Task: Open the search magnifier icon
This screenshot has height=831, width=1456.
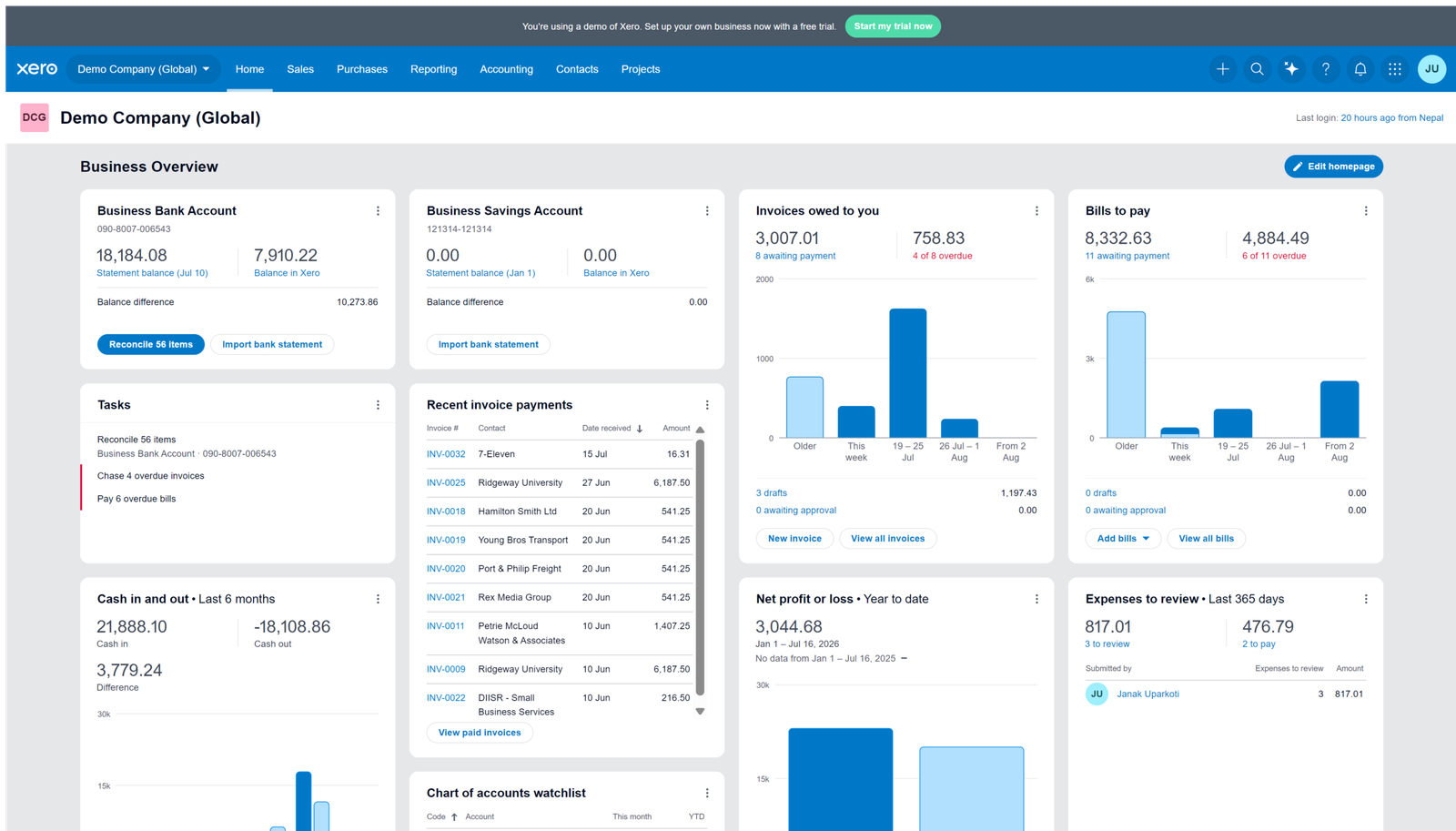Action: (x=1257, y=69)
